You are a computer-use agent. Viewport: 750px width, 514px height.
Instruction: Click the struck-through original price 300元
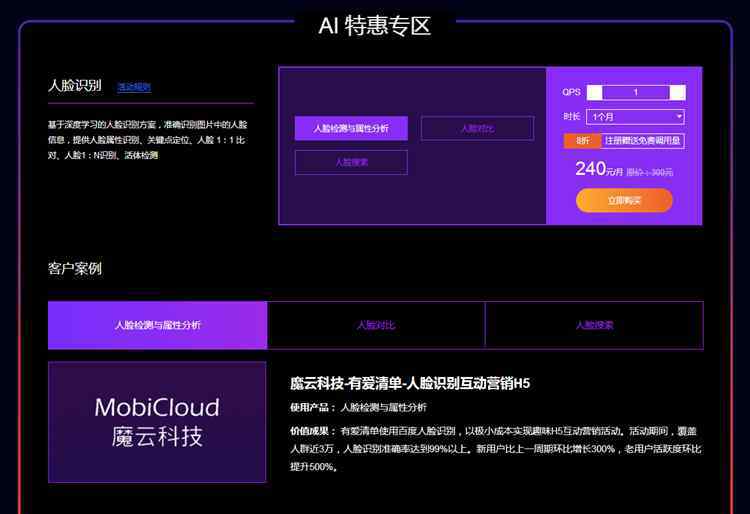click(x=650, y=172)
